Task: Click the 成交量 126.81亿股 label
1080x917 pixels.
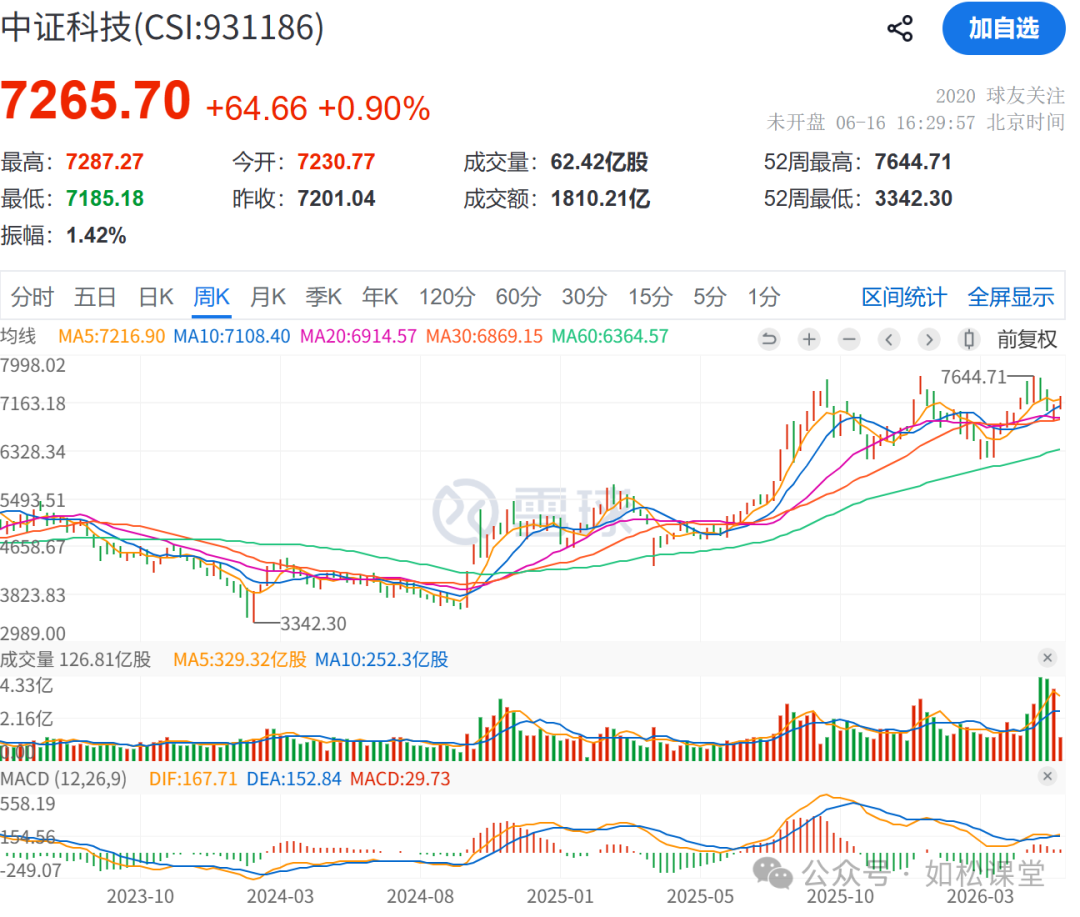Action: coord(76,659)
